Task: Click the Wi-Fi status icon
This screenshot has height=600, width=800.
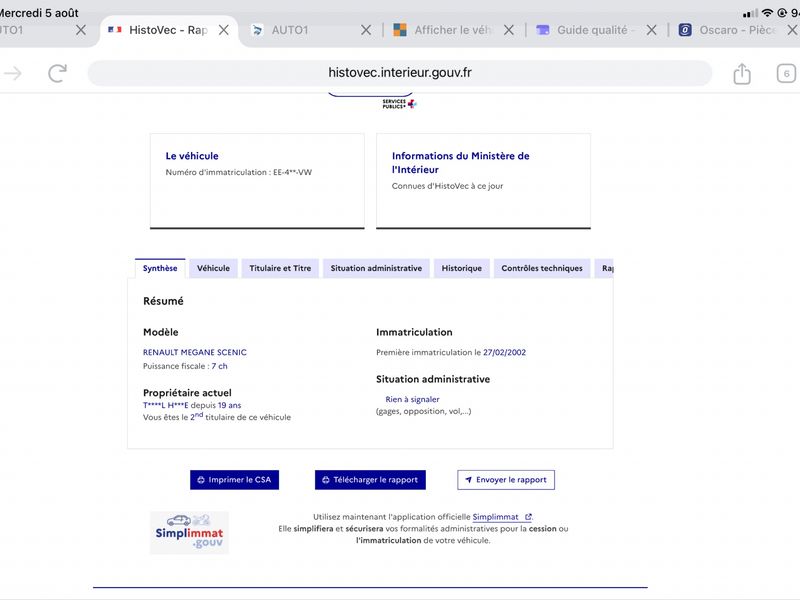Action: coord(767,13)
